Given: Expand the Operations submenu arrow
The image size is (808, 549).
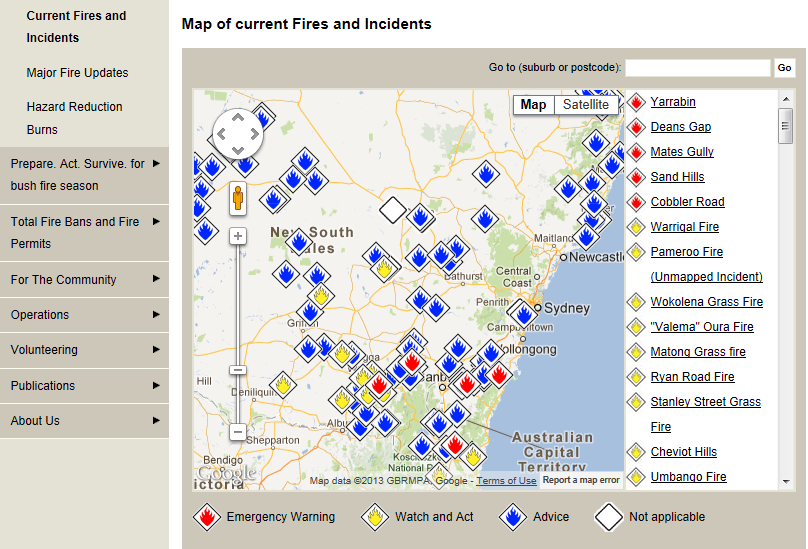Looking at the screenshot, I should (156, 314).
